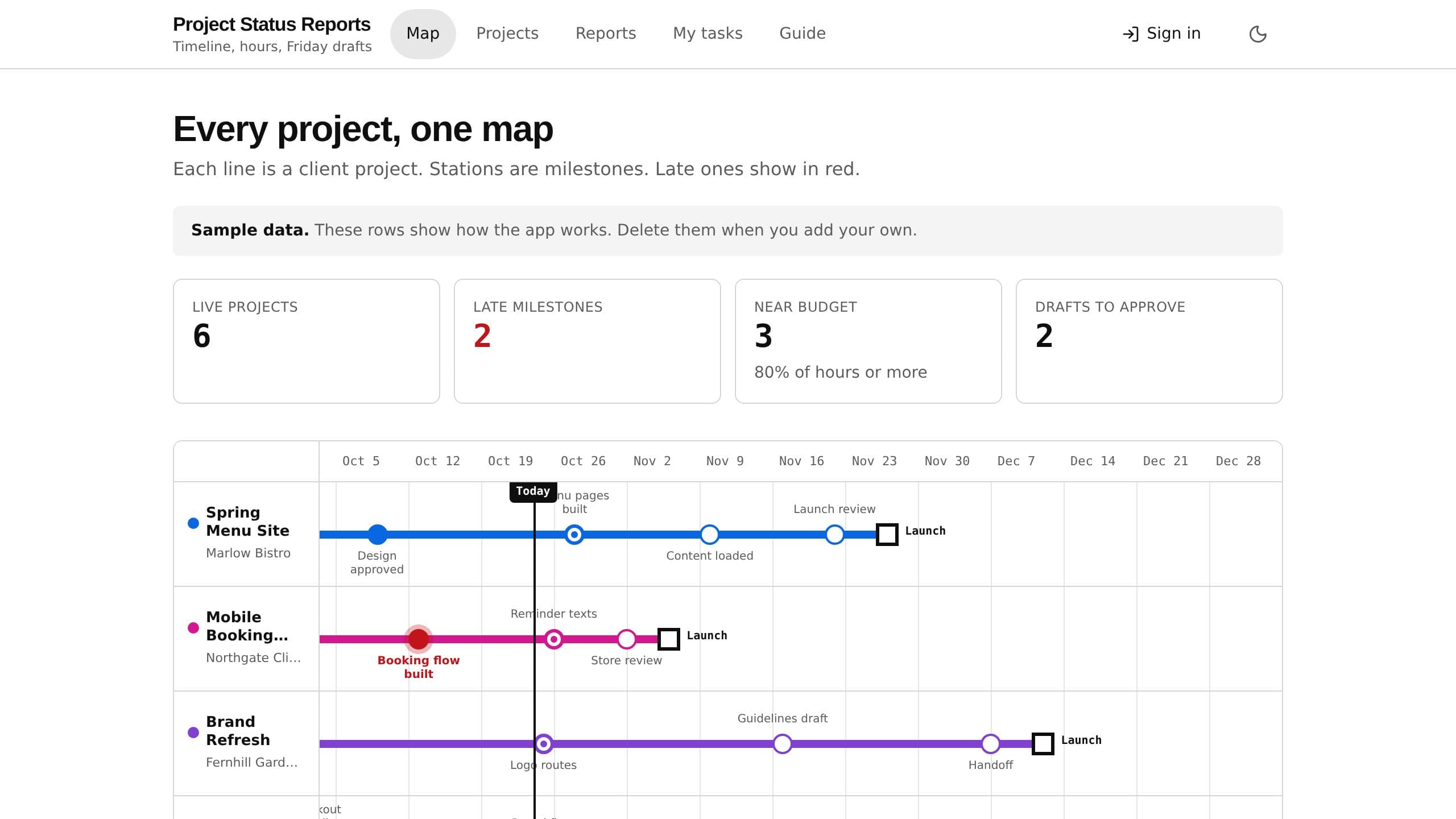Screen dimensions: 1456x819
Task: Click the Oct 5 date column header
Action: 361,461
